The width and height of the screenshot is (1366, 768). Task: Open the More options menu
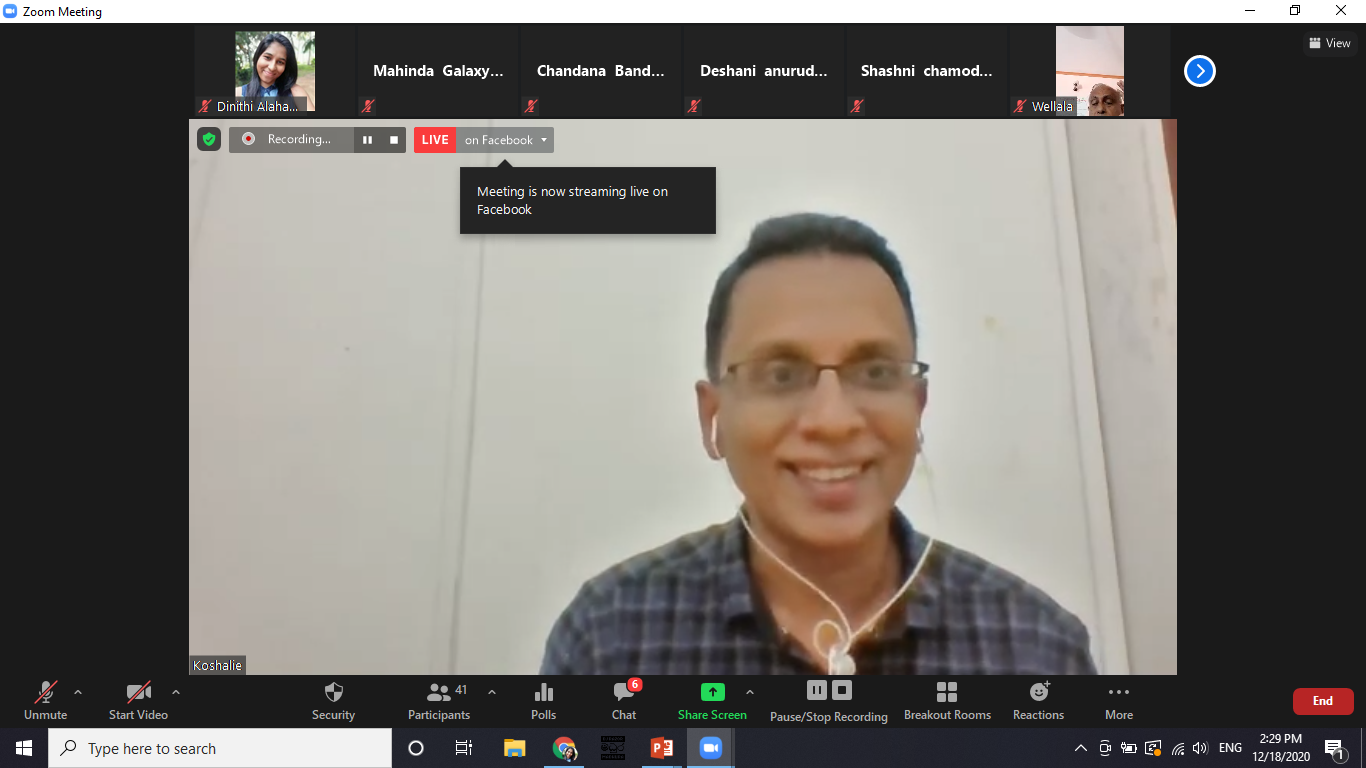(x=1119, y=700)
